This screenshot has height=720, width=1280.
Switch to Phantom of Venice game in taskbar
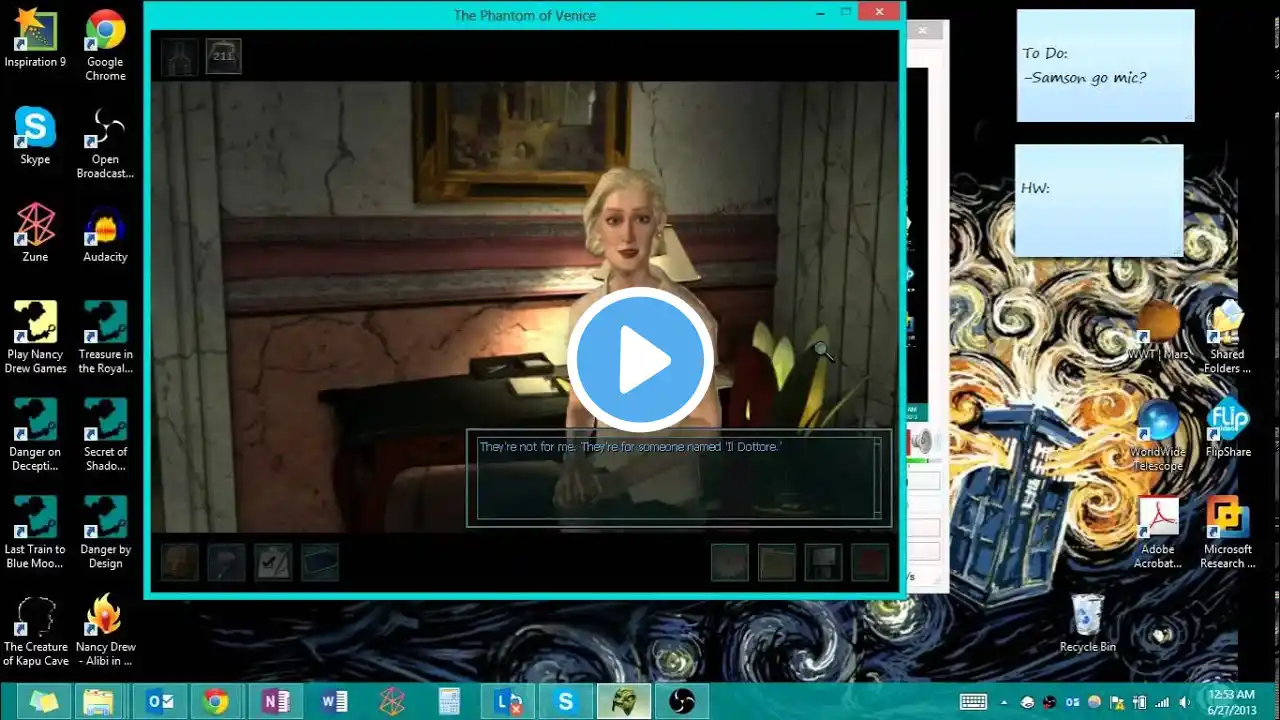click(x=624, y=701)
